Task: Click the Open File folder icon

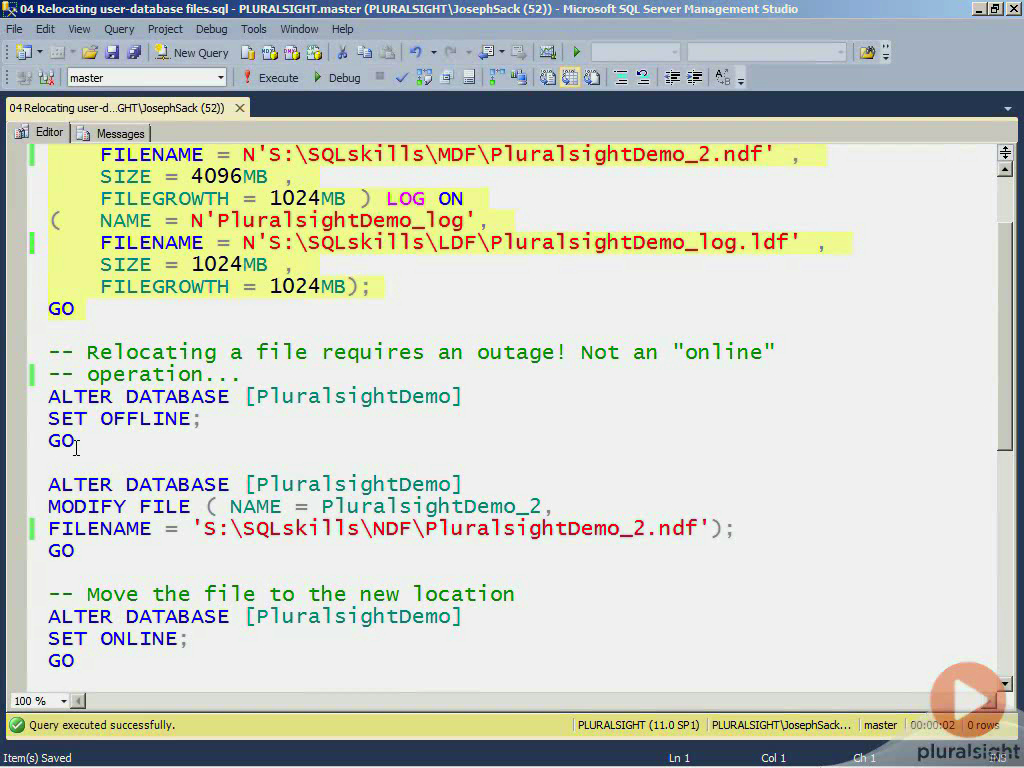Action: tap(89, 52)
